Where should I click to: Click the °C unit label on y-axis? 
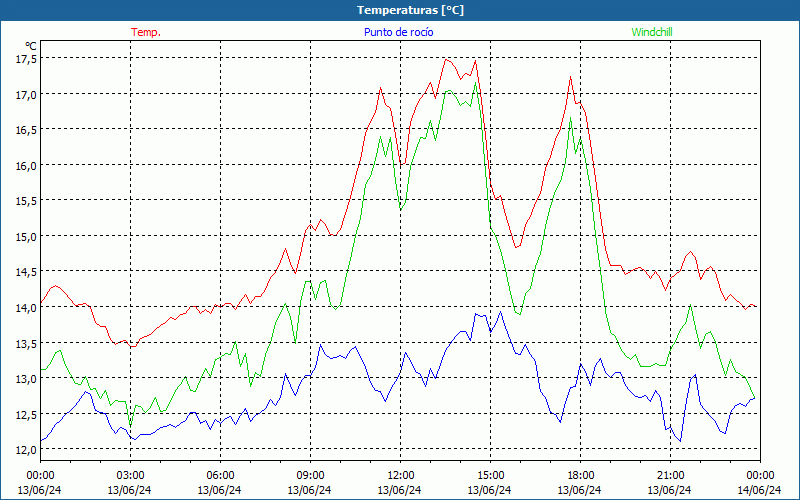coord(31,46)
